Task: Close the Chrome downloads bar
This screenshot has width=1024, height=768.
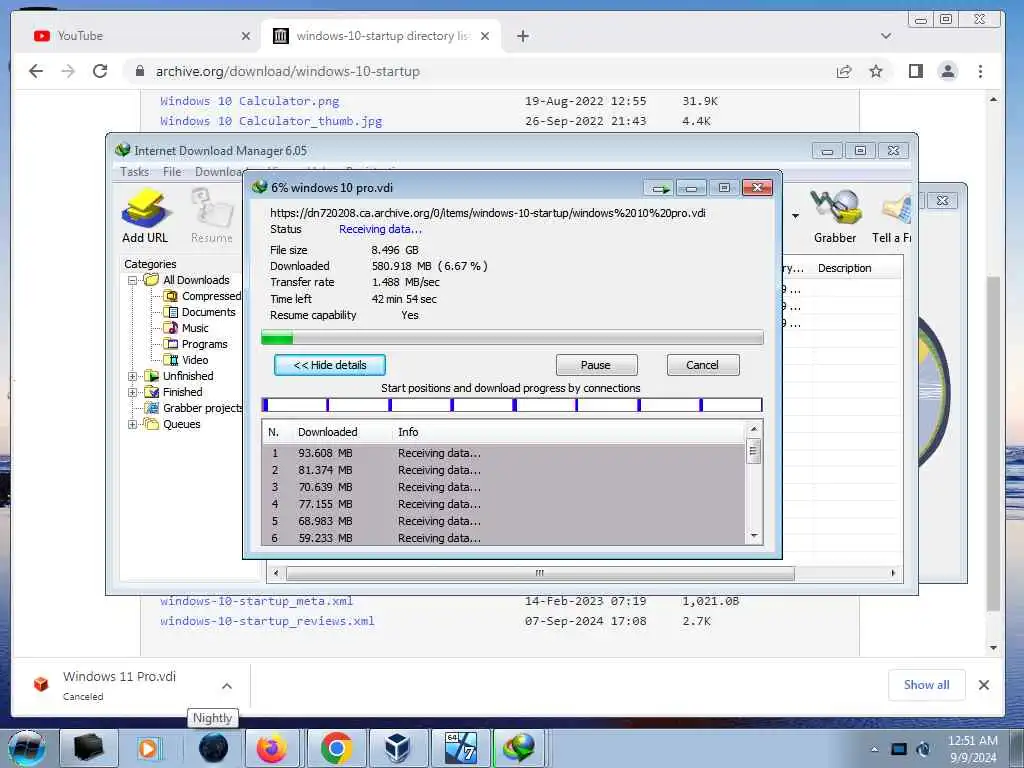Action: click(x=984, y=685)
